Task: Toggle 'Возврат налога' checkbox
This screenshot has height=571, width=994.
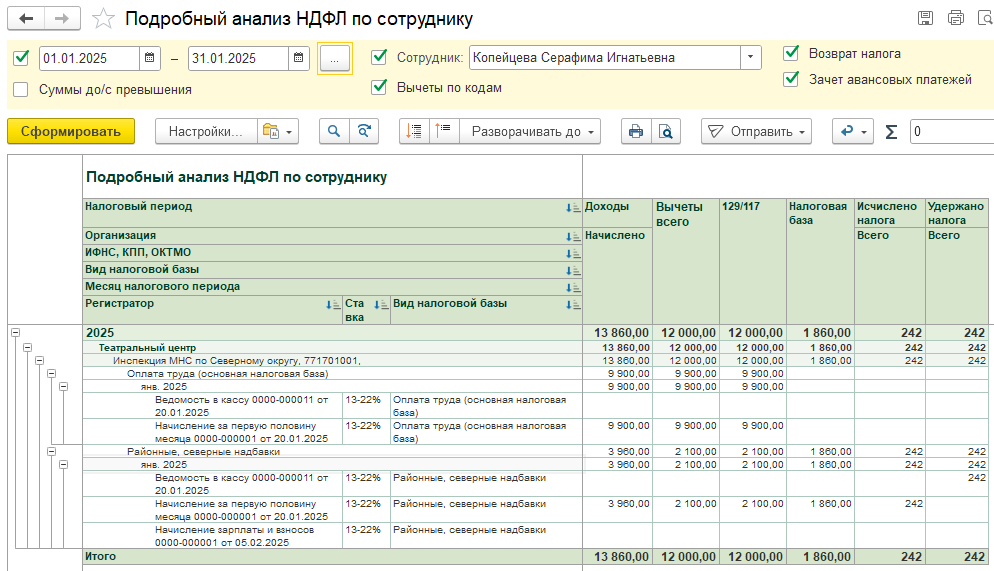Action: (792, 53)
